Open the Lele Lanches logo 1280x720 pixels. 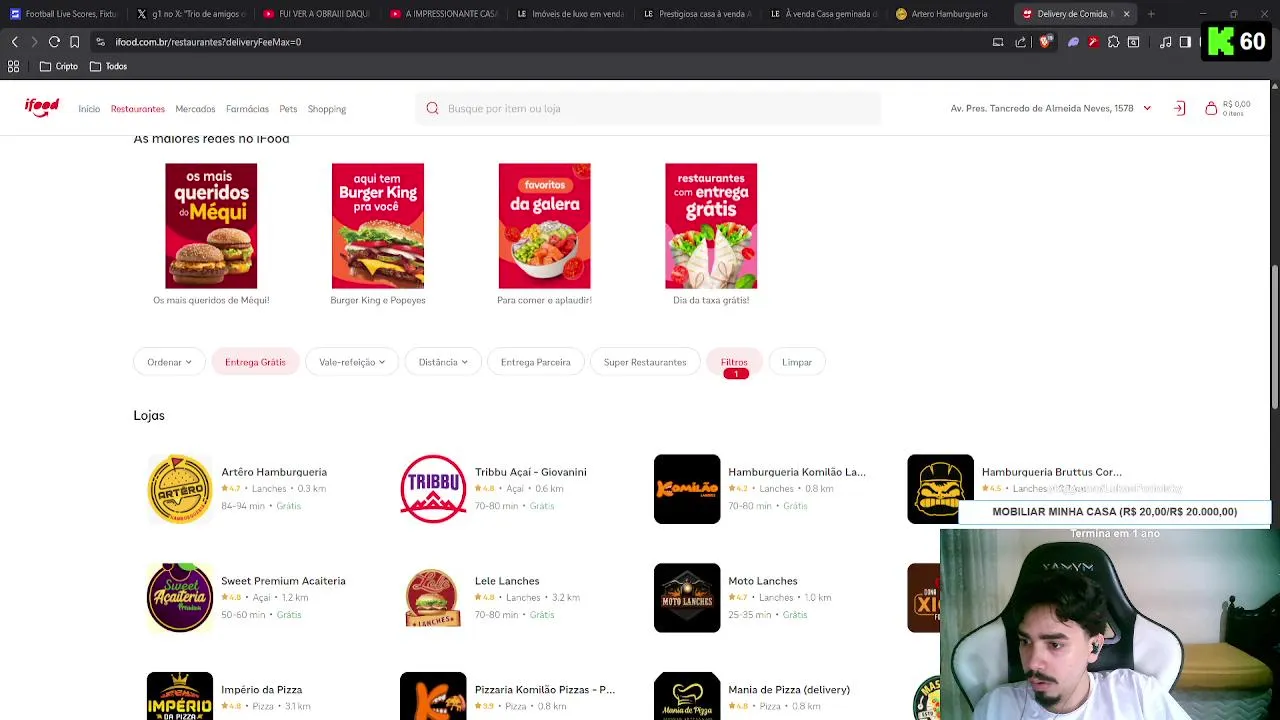[x=433, y=598]
